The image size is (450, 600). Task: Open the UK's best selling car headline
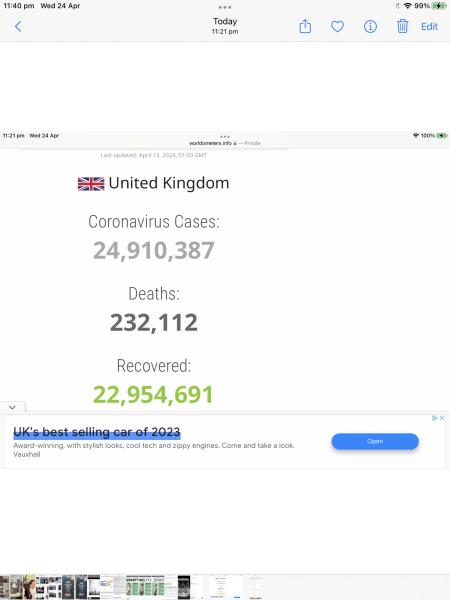(x=96, y=432)
